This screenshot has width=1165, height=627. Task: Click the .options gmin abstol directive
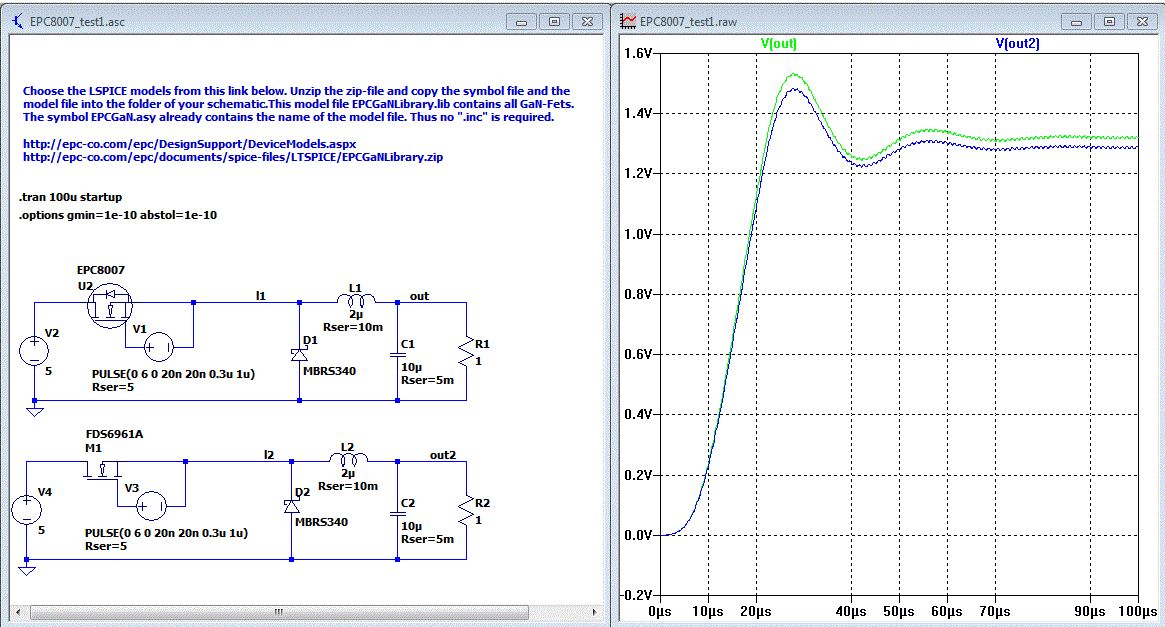click(117, 215)
